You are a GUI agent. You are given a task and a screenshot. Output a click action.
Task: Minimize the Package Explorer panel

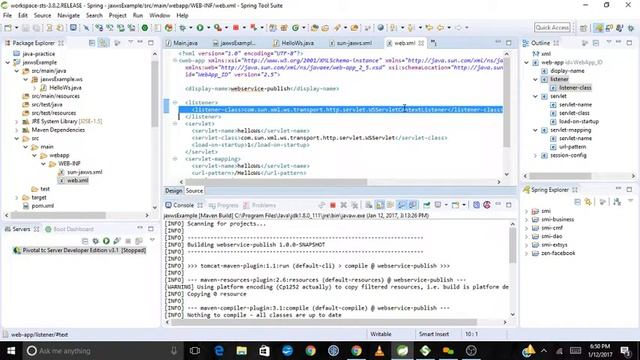tap(140, 42)
